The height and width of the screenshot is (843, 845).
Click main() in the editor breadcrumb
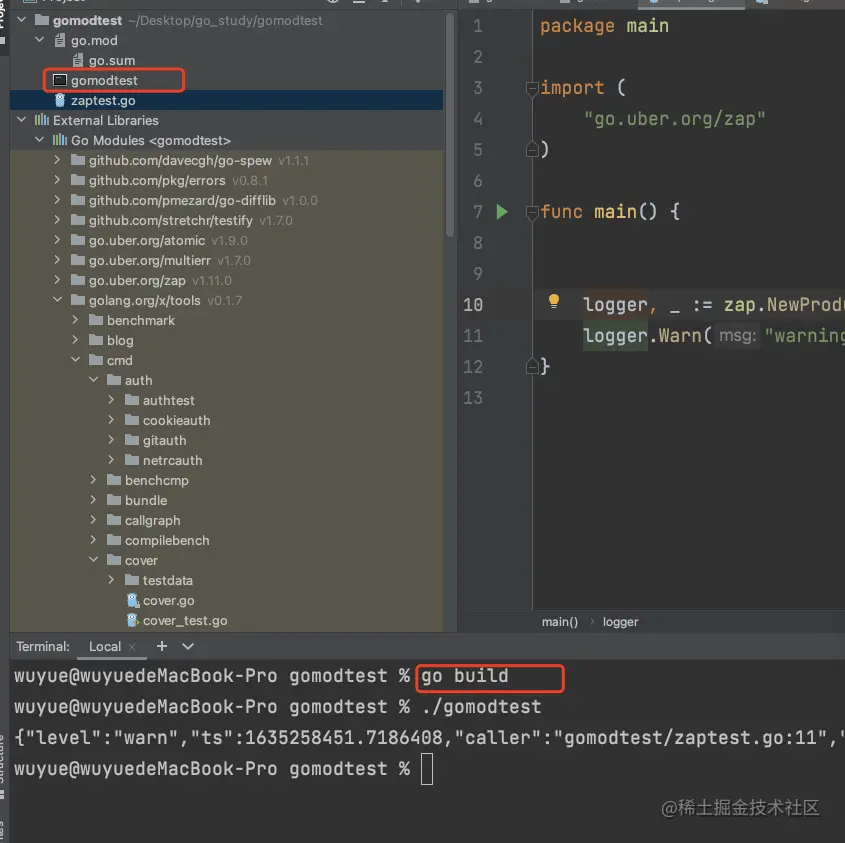[559, 621]
